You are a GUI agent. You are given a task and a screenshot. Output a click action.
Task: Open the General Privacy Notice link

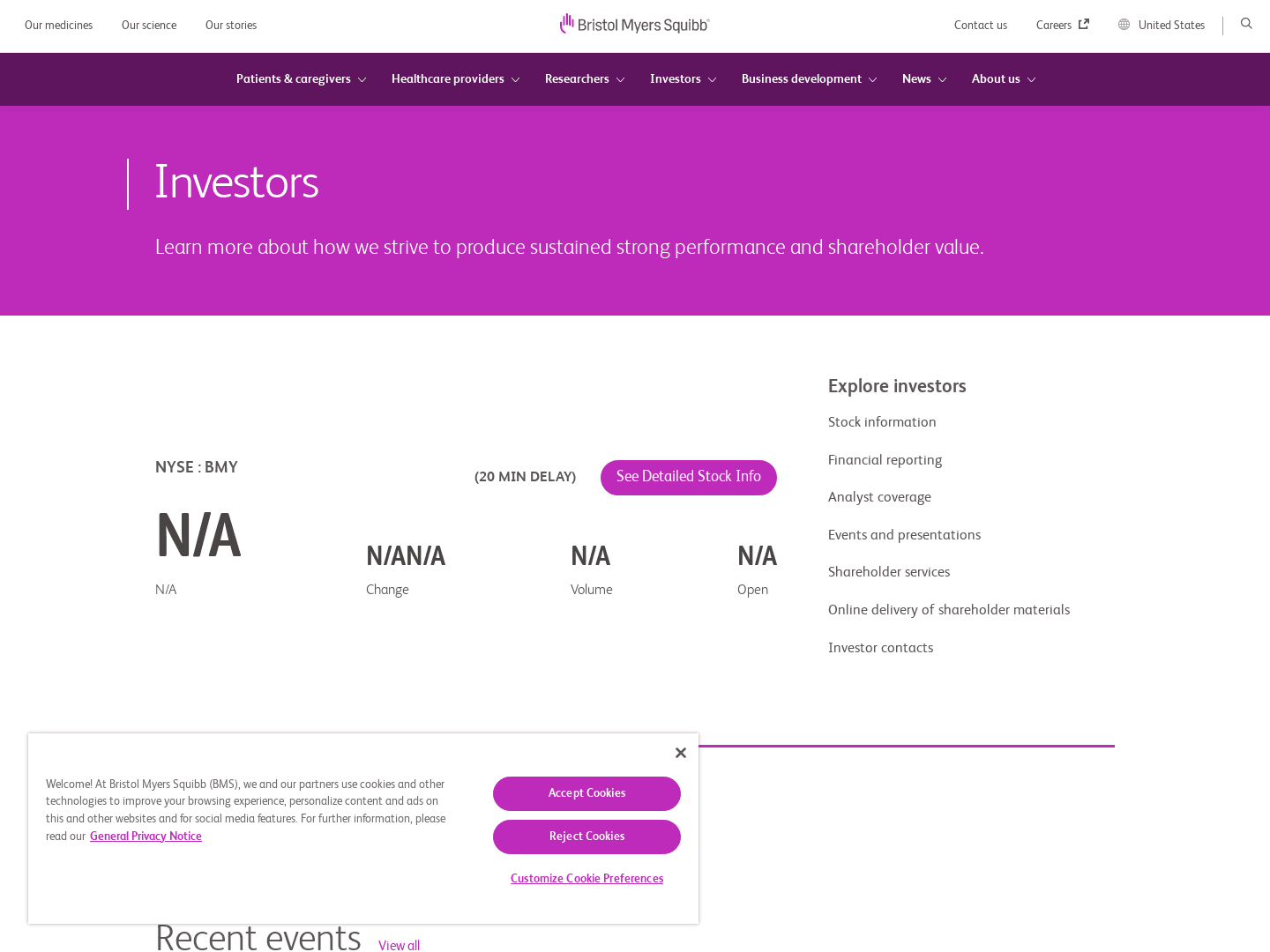click(x=146, y=837)
